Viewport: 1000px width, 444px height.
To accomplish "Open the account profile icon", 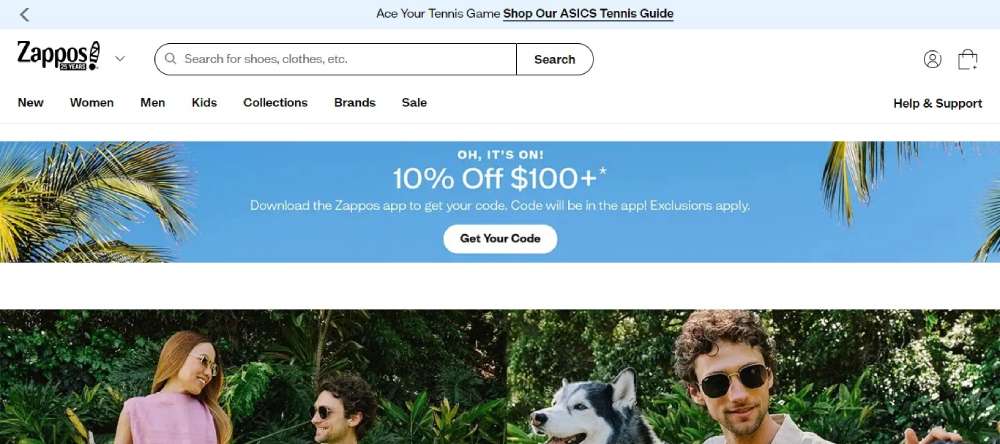I will click(x=932, y=59).
